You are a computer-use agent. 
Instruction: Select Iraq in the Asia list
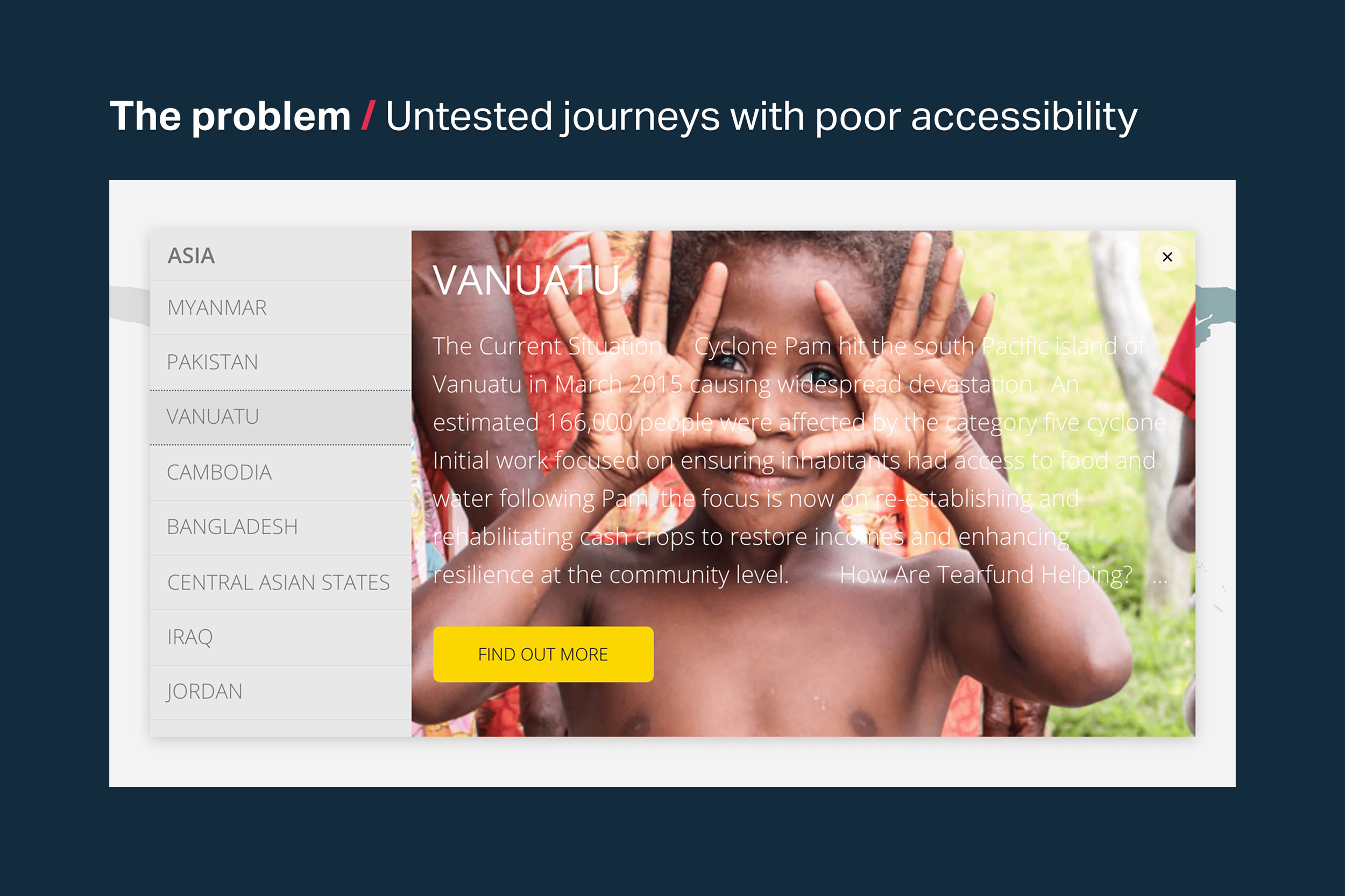[x=281, y=637]
